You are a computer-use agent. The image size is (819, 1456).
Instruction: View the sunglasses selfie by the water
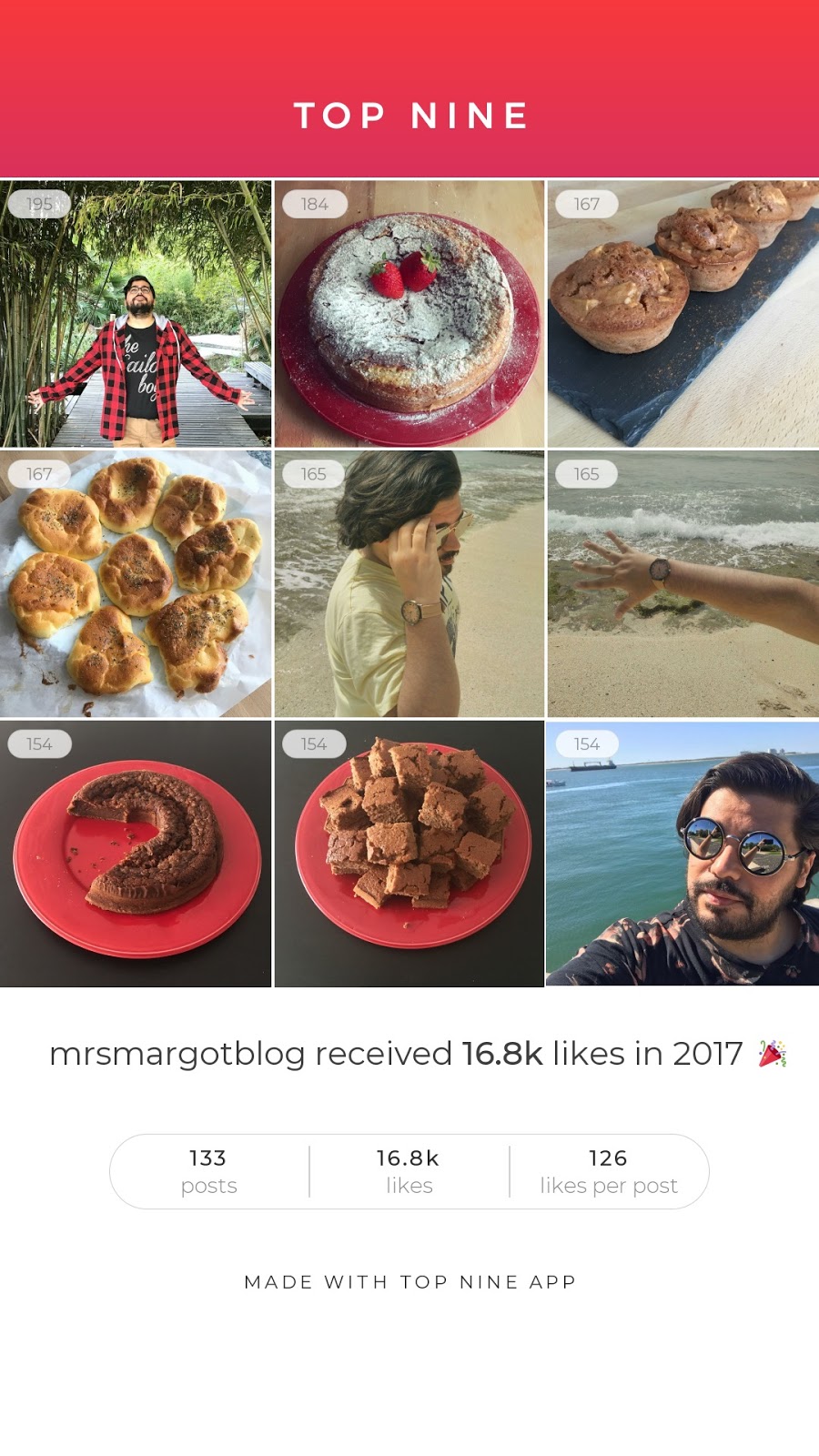(x=683, y=854)
